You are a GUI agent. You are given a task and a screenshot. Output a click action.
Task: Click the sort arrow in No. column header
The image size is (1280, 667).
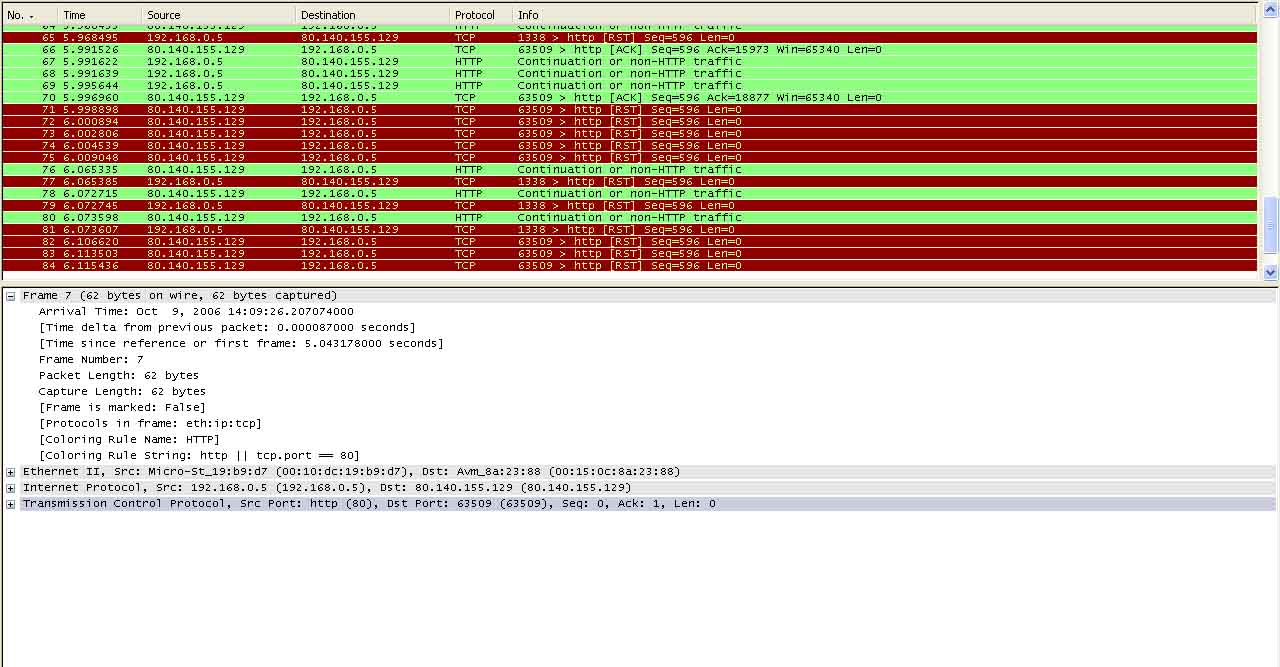pyautogui.click(x=31, y=16)
